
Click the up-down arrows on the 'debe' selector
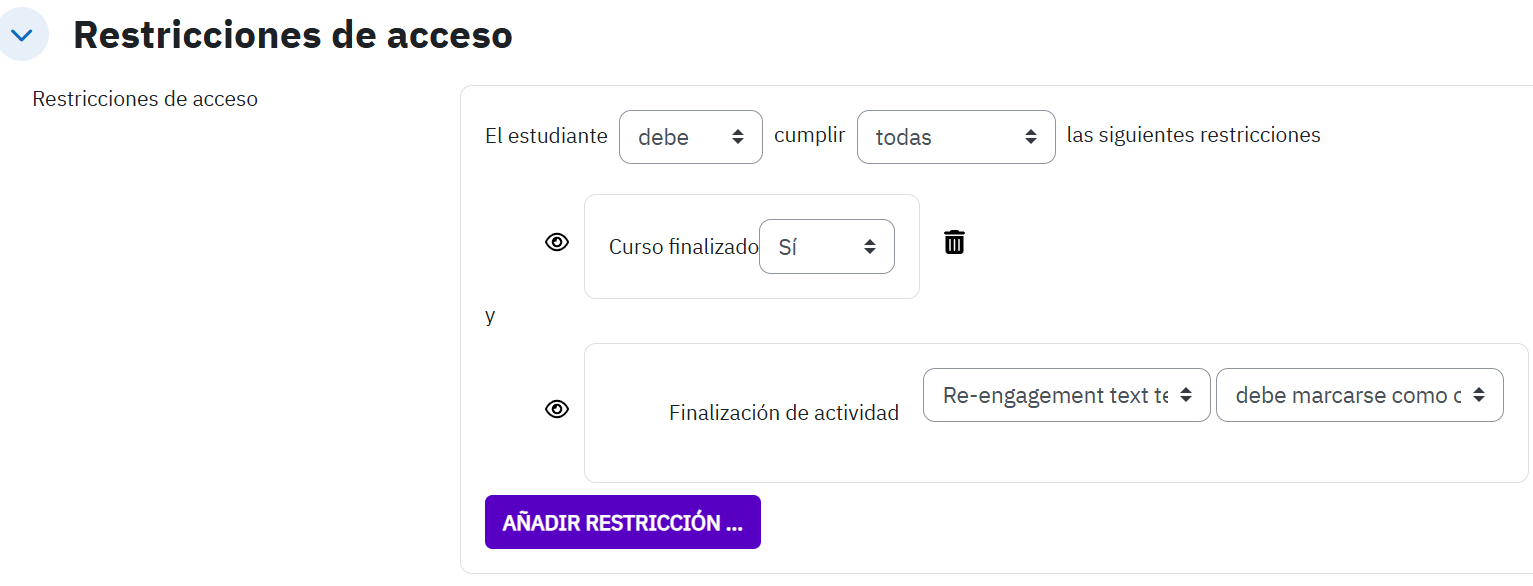pyautogui.click(x=738, y=137)
